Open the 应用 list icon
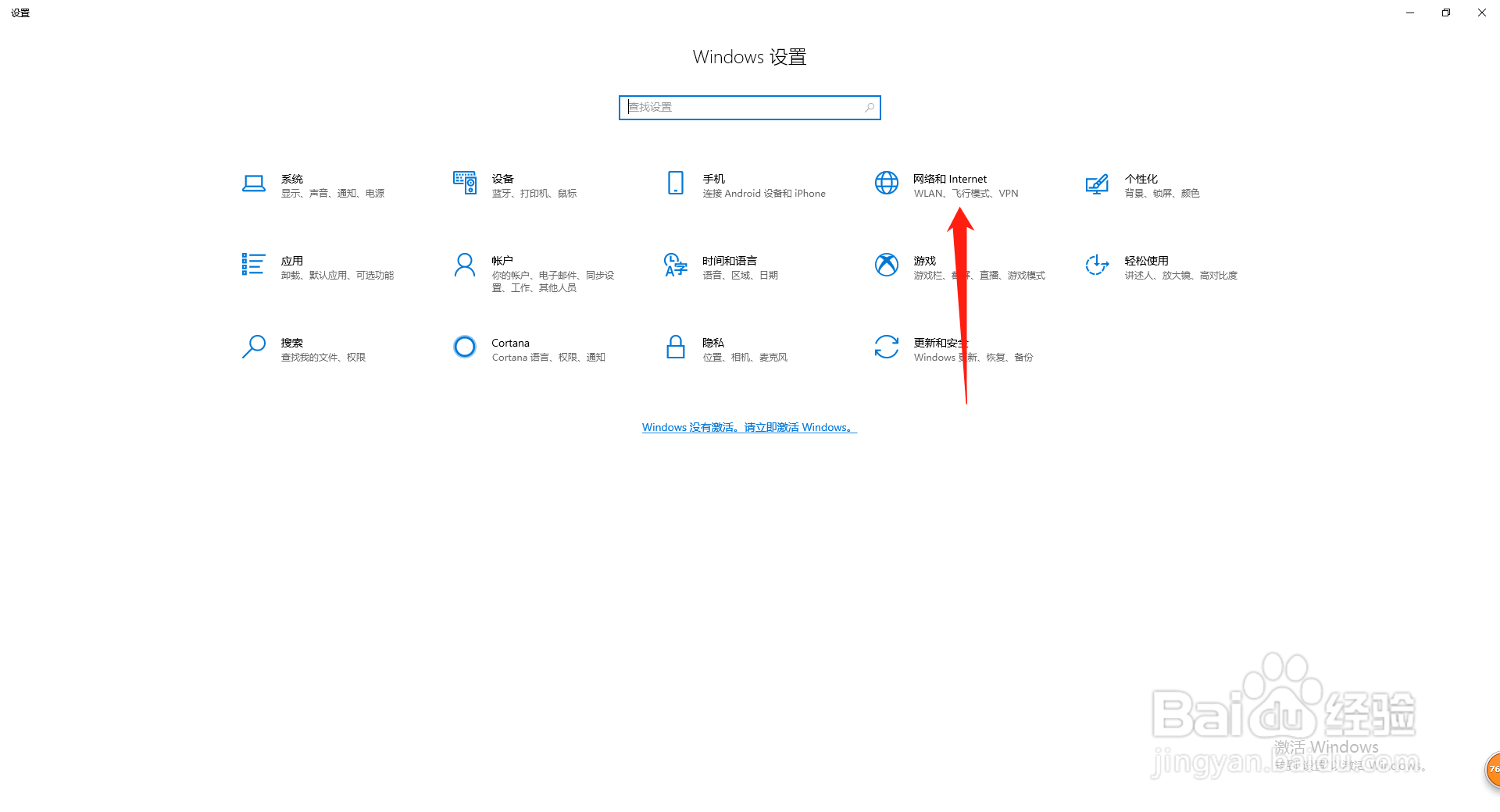 coord(253,264)
